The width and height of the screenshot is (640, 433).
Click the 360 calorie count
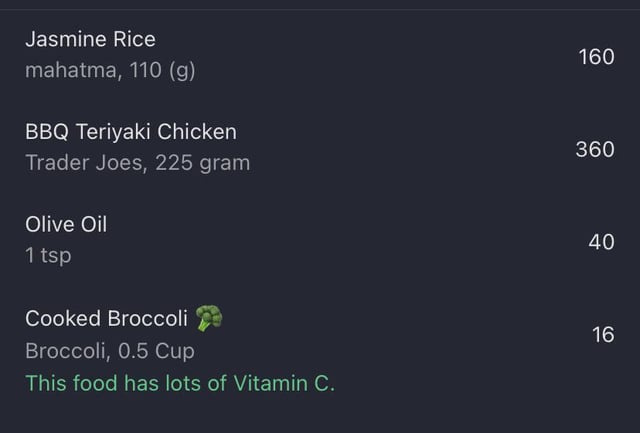point(595,149)
